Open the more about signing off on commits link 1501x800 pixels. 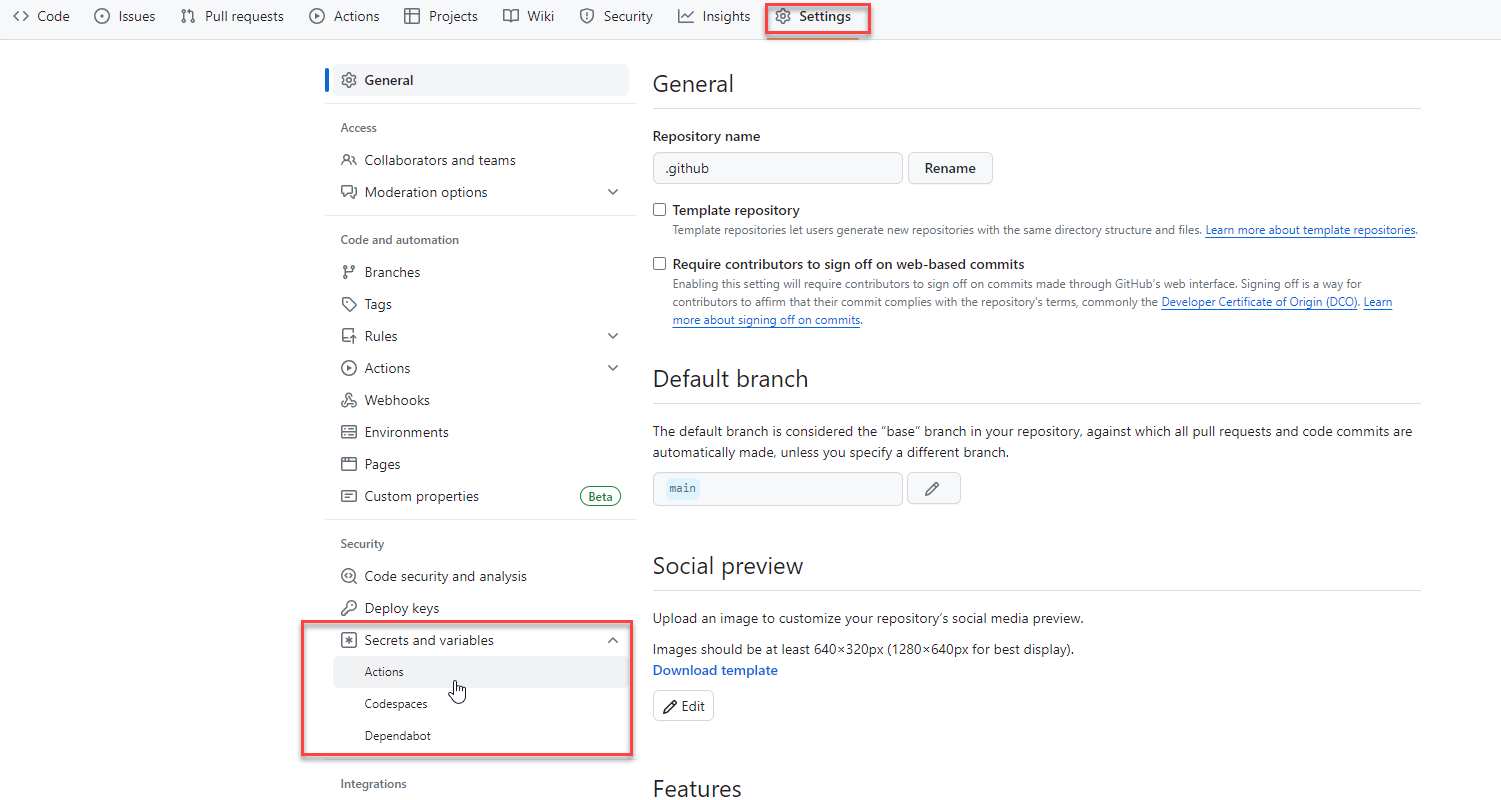(767, 320)
